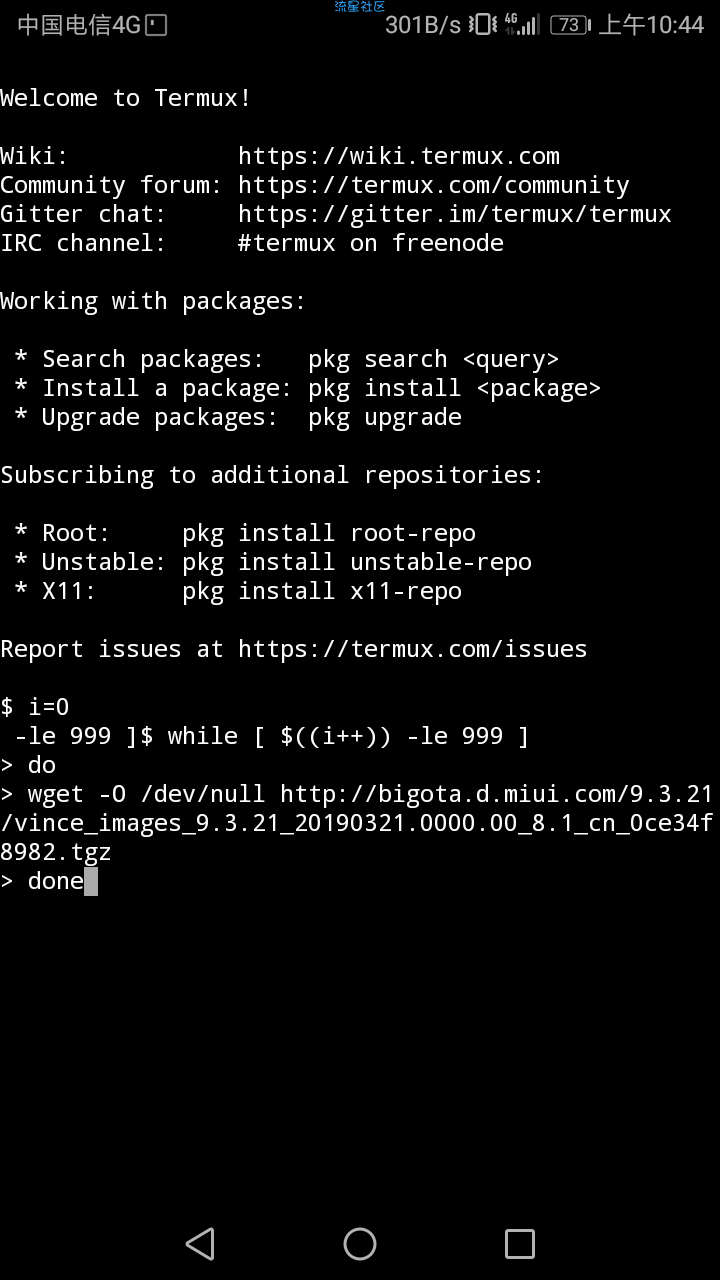Tap the terminal cursor after done
The image size is (720, 1280).
point(91,881)
